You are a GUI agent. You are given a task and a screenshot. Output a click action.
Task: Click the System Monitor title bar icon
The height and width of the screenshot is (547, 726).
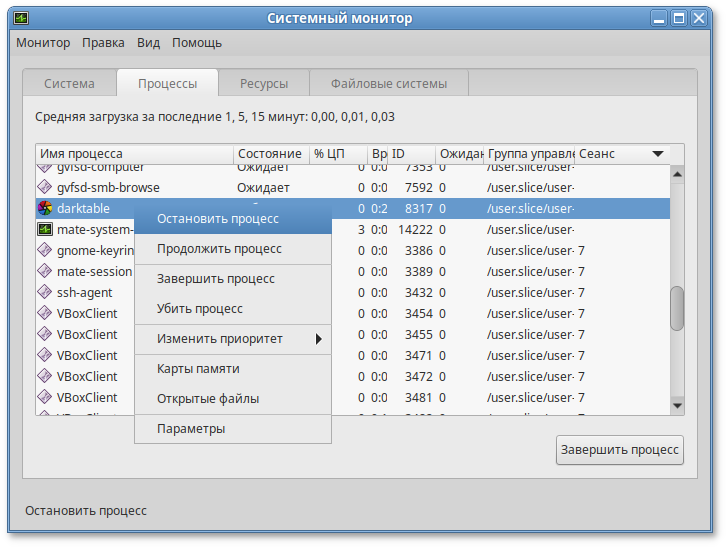(21, 18)
